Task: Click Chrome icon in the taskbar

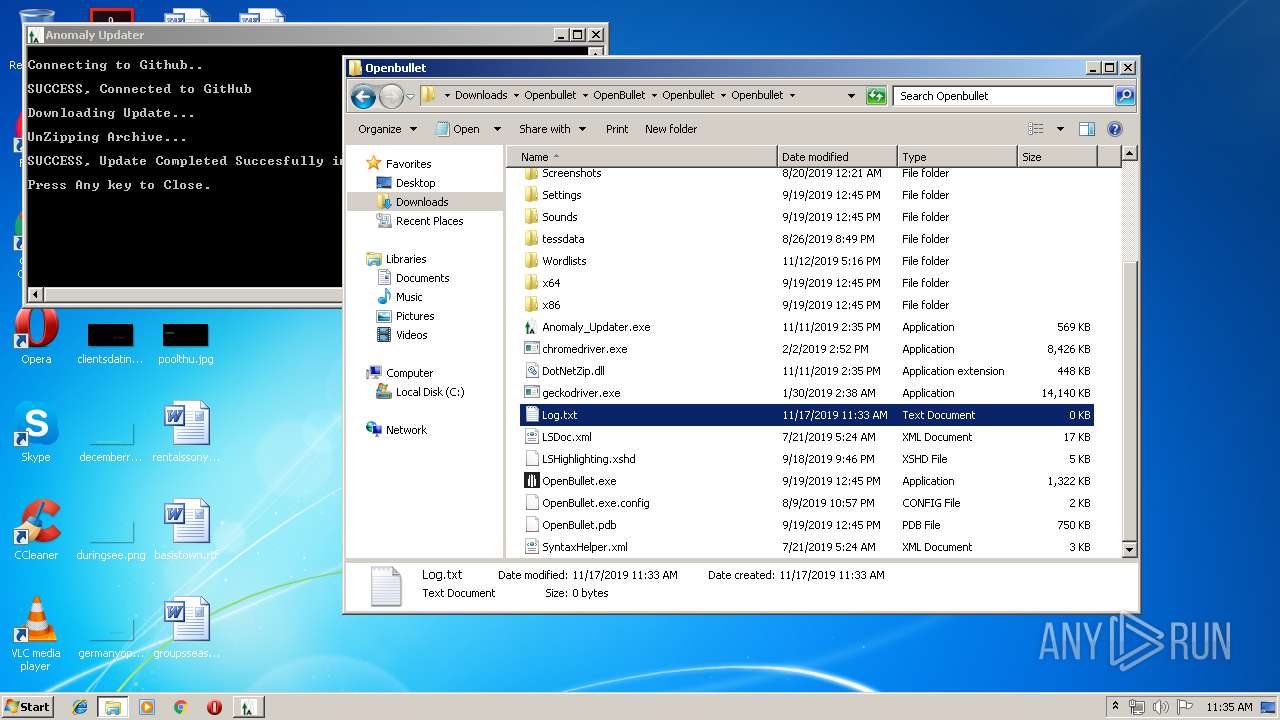Action: pos(181,707)
